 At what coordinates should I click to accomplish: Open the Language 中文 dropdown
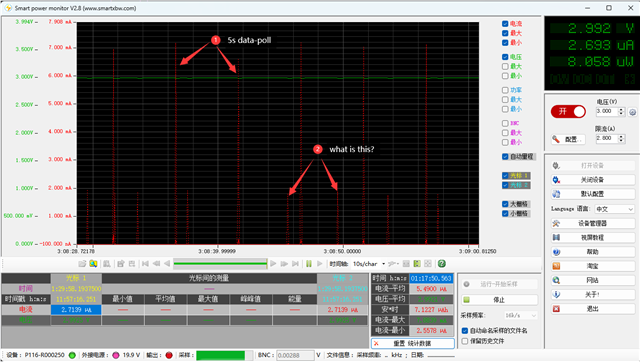tap(614, 209)
